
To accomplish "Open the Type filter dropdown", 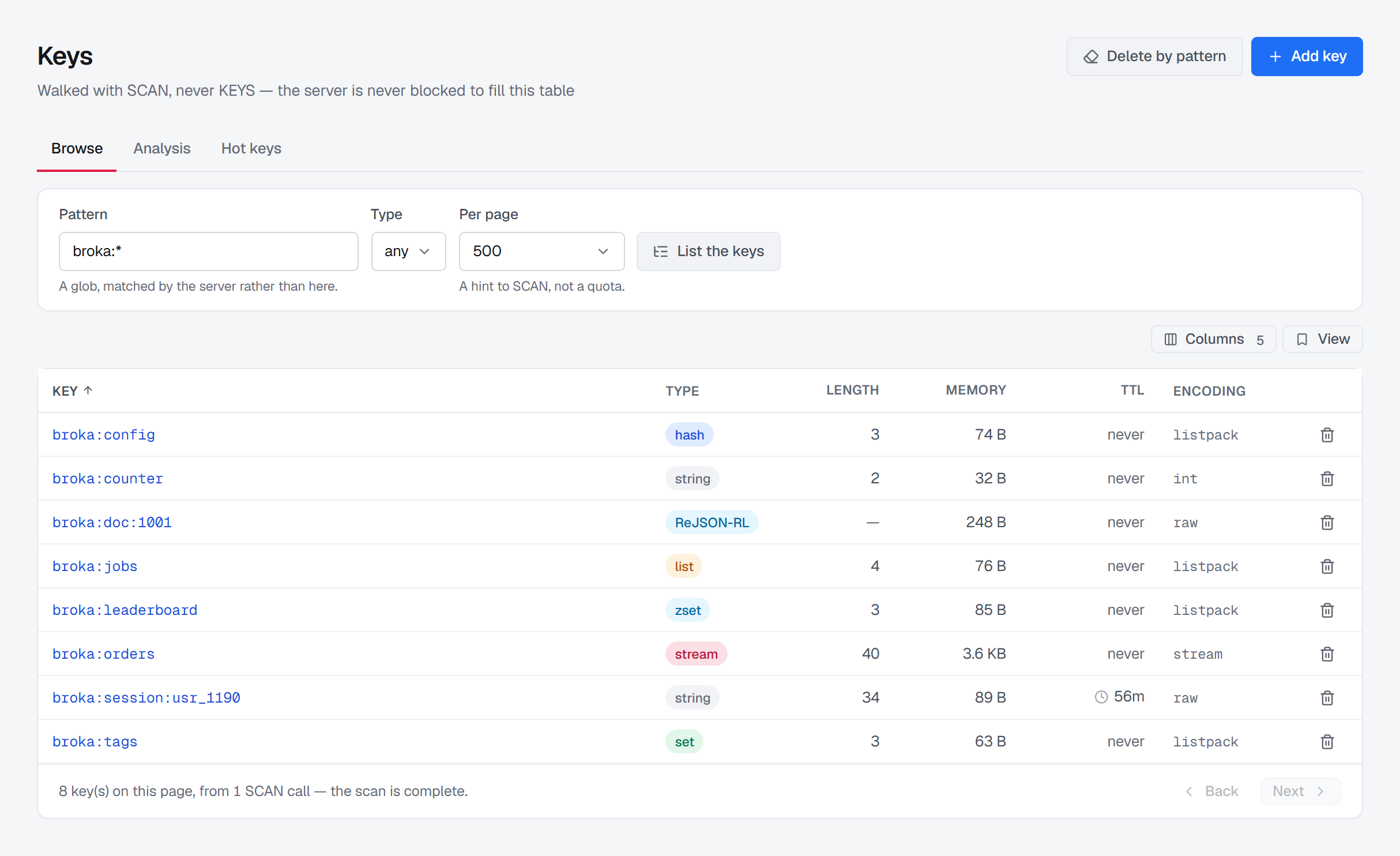I will [408, 251].
